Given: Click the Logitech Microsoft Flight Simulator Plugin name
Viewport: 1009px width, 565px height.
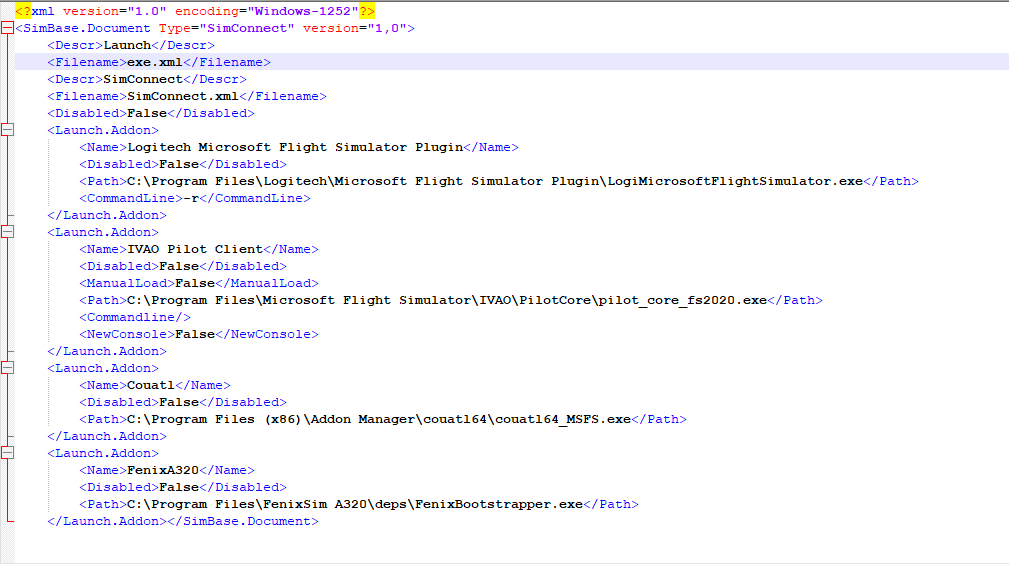Looking at the screenshot, I should [295, 147].
